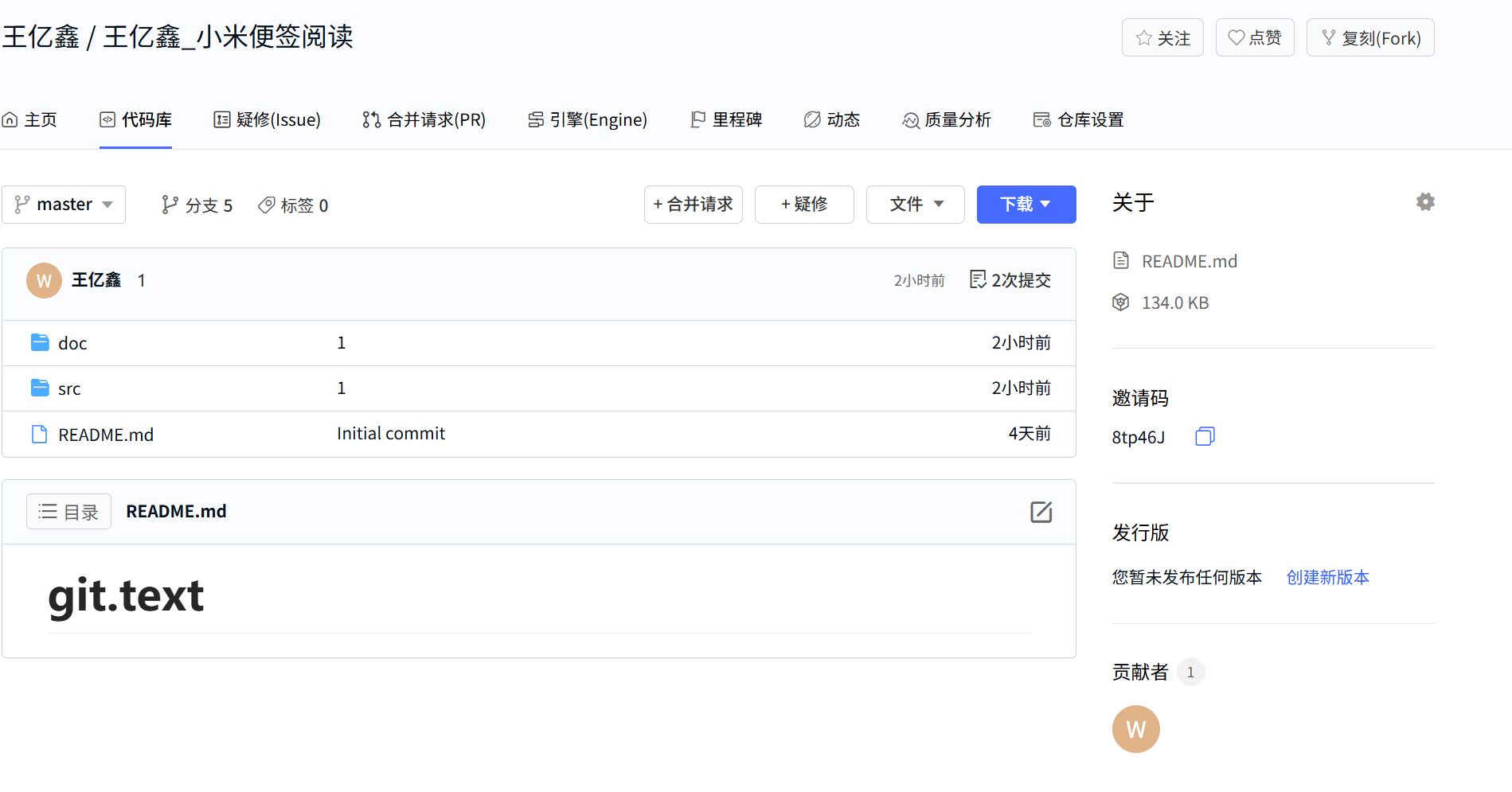
Task: Edit README.md with the pencil icon
Action: 1041,512
